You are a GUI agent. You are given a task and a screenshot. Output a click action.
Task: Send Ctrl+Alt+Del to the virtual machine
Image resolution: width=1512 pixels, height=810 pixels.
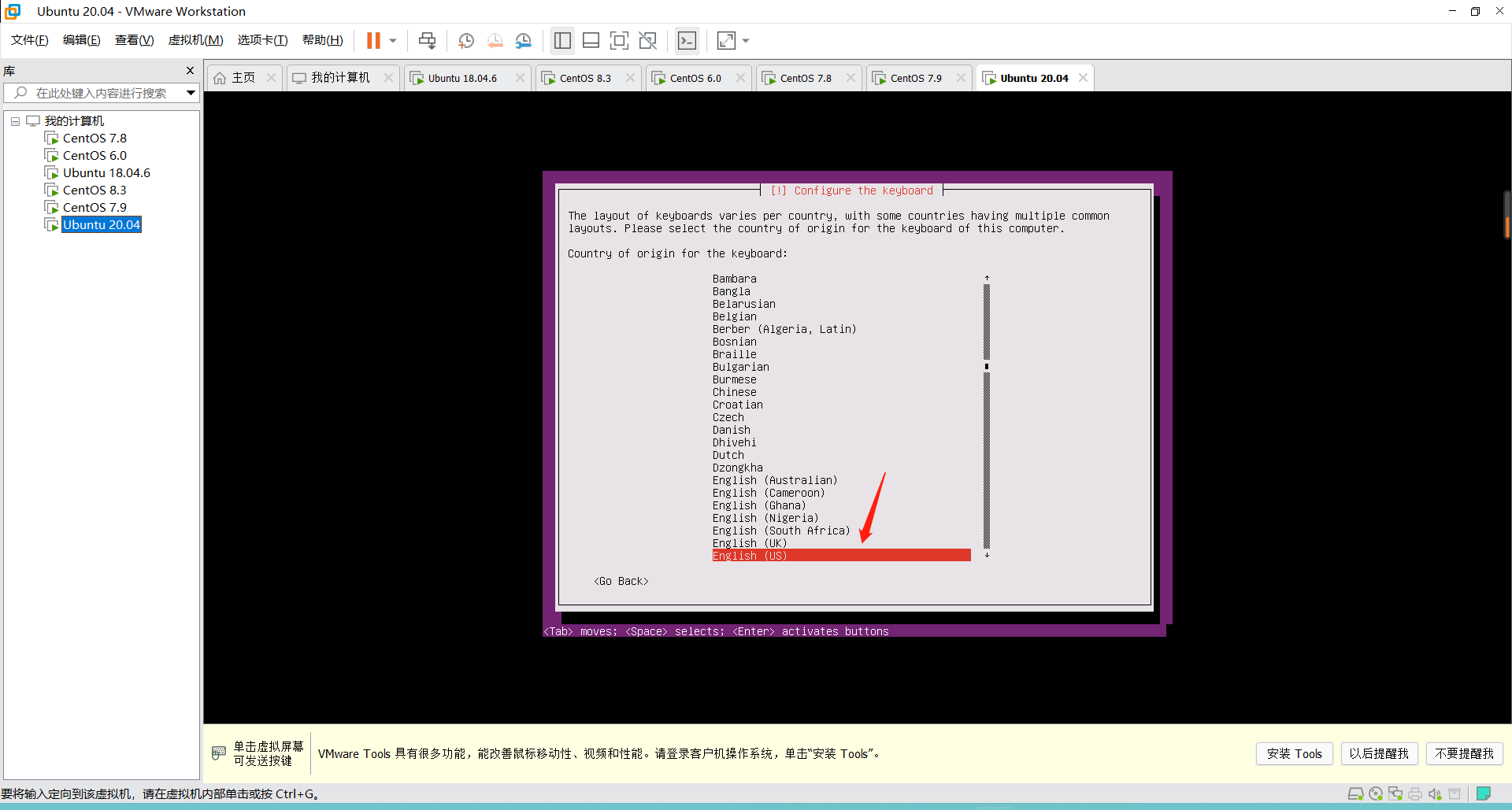click(427, 40)
